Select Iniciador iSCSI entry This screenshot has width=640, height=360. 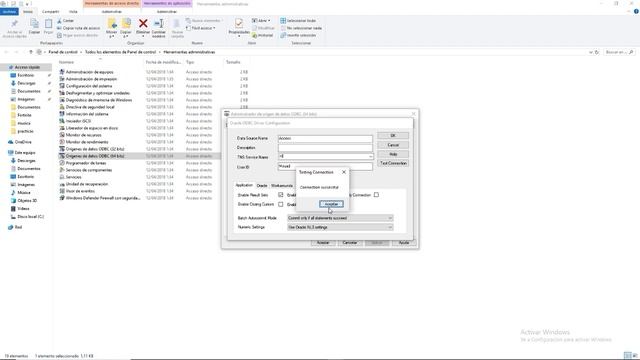(78, 121)
